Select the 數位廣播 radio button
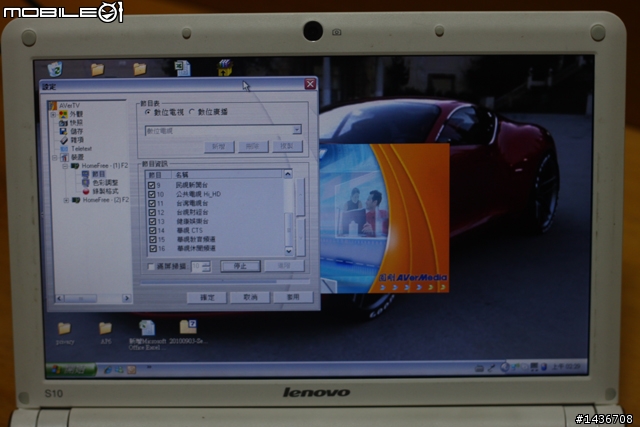 click(192, 112)
